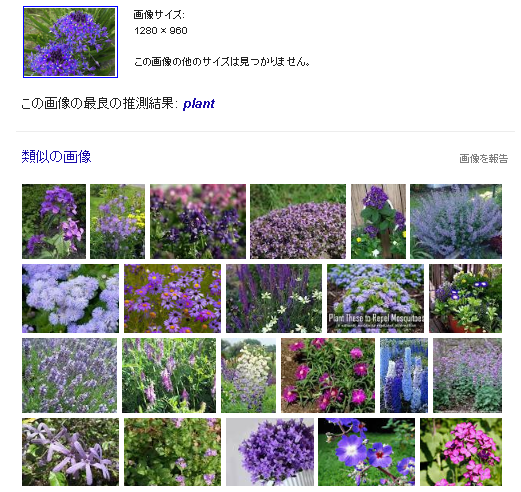Open the tall blue delphinium spikes image

(404, 375)
